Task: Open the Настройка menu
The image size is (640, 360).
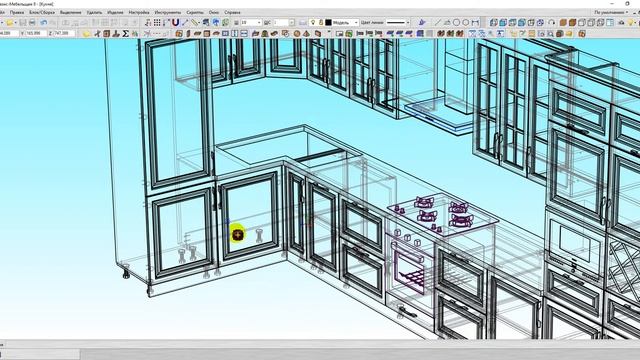Action: click(139, 13)
